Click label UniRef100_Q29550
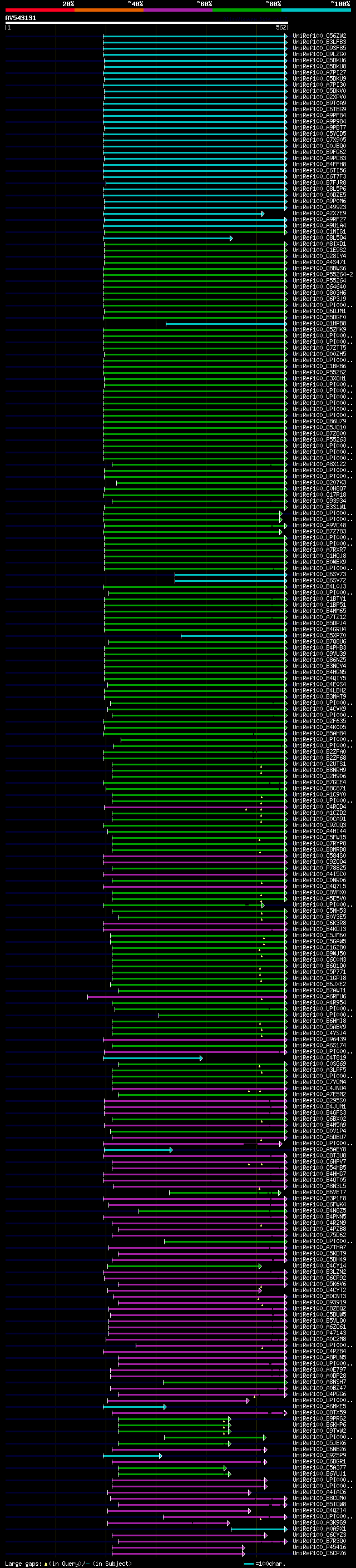The height and width of the screenshot is (1568, 356). (x=319, y=1101)
